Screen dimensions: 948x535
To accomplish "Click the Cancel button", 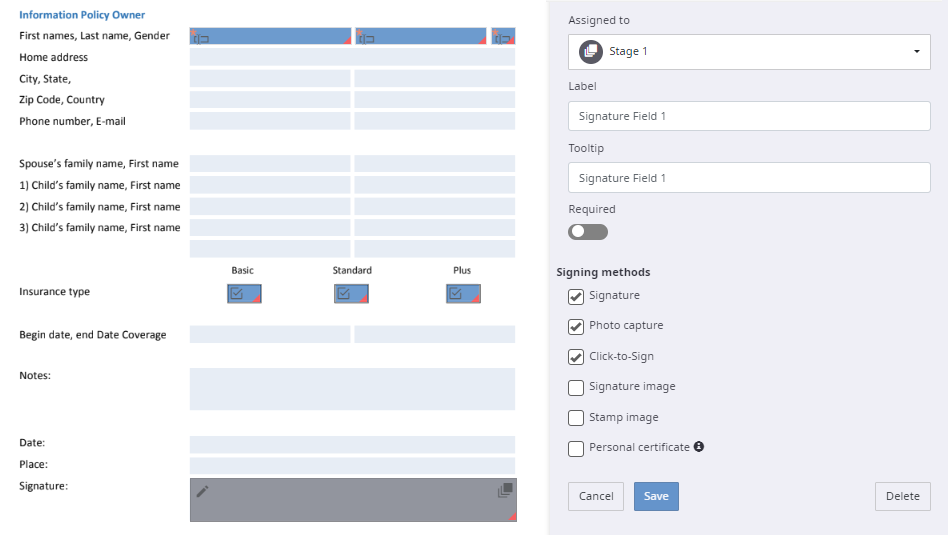I will (x=596, y=496).
